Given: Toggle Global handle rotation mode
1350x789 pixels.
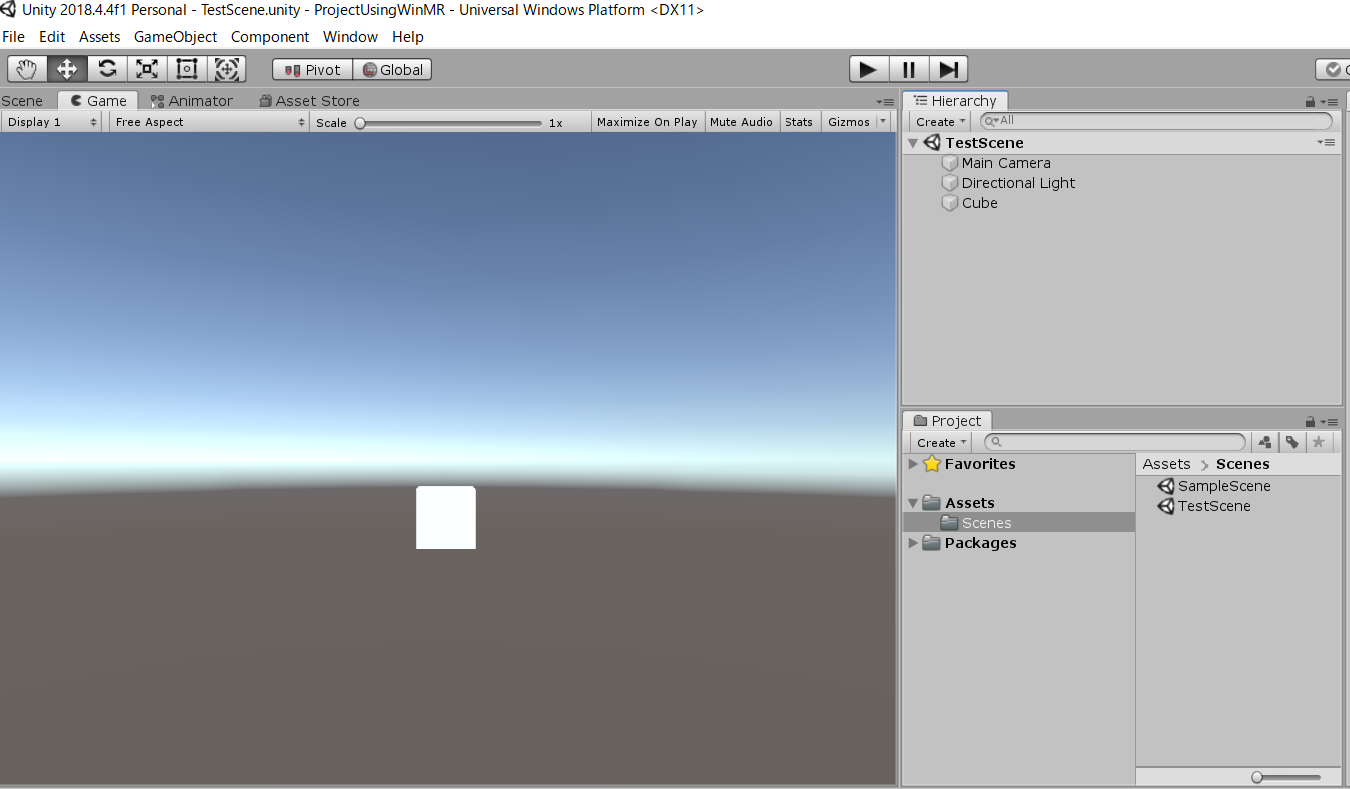Looking at the screenshot, I should tap(392, 69).
